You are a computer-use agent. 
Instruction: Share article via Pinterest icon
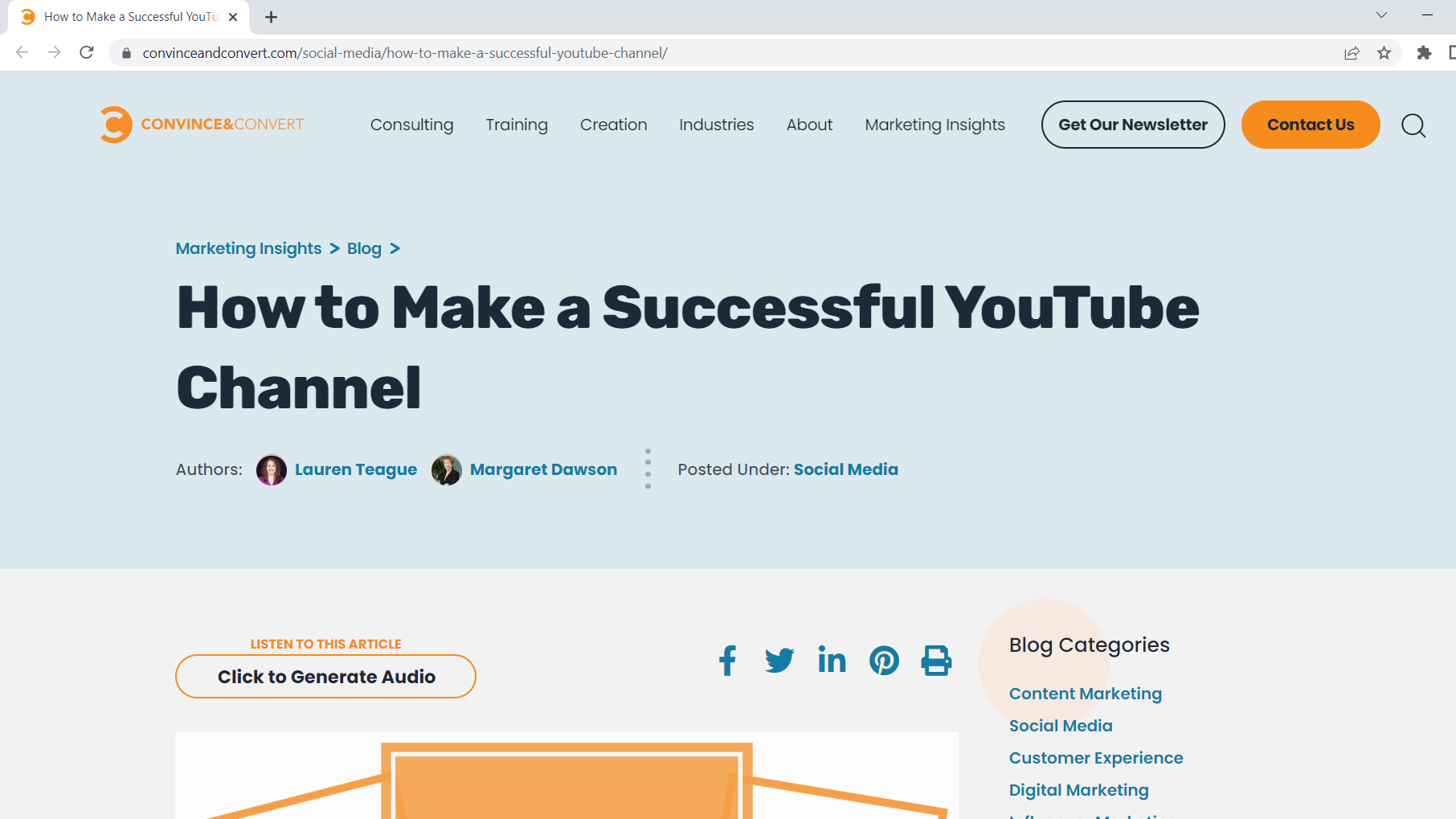click(884, 661)
